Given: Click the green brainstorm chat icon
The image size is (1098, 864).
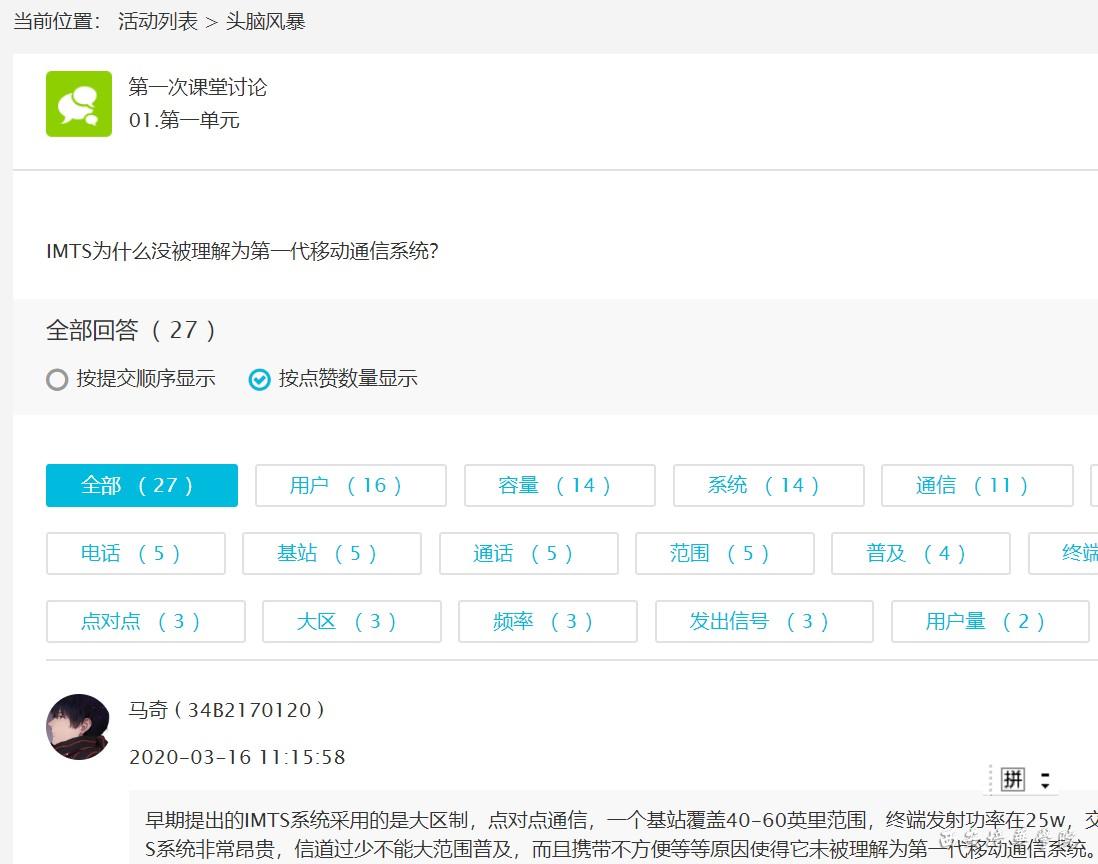Looking at the screenshot, I should coord(79,104).
